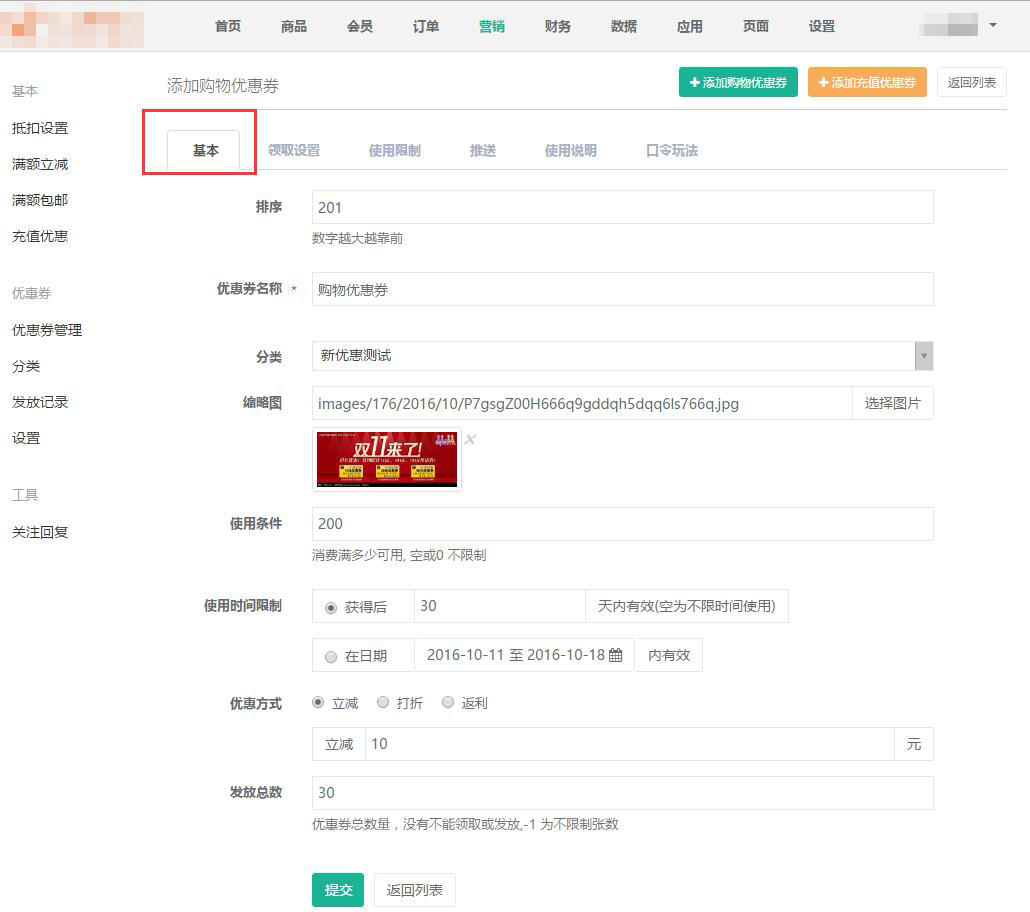This screenshot has width=1030, height=912.
Task: Click the 添加充值优惠券 plus button
Action: click(x=867, y=83)
